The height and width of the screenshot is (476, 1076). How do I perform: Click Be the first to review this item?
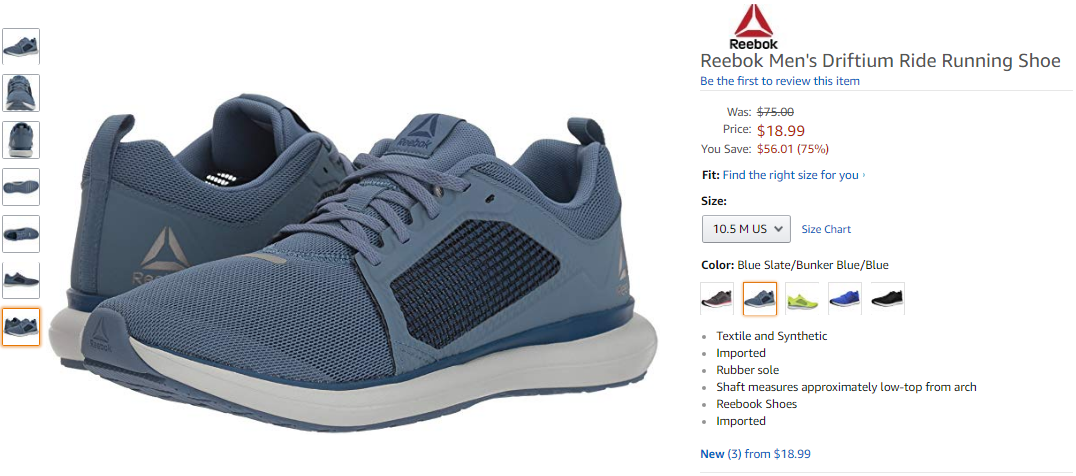[x=780, y=81]
